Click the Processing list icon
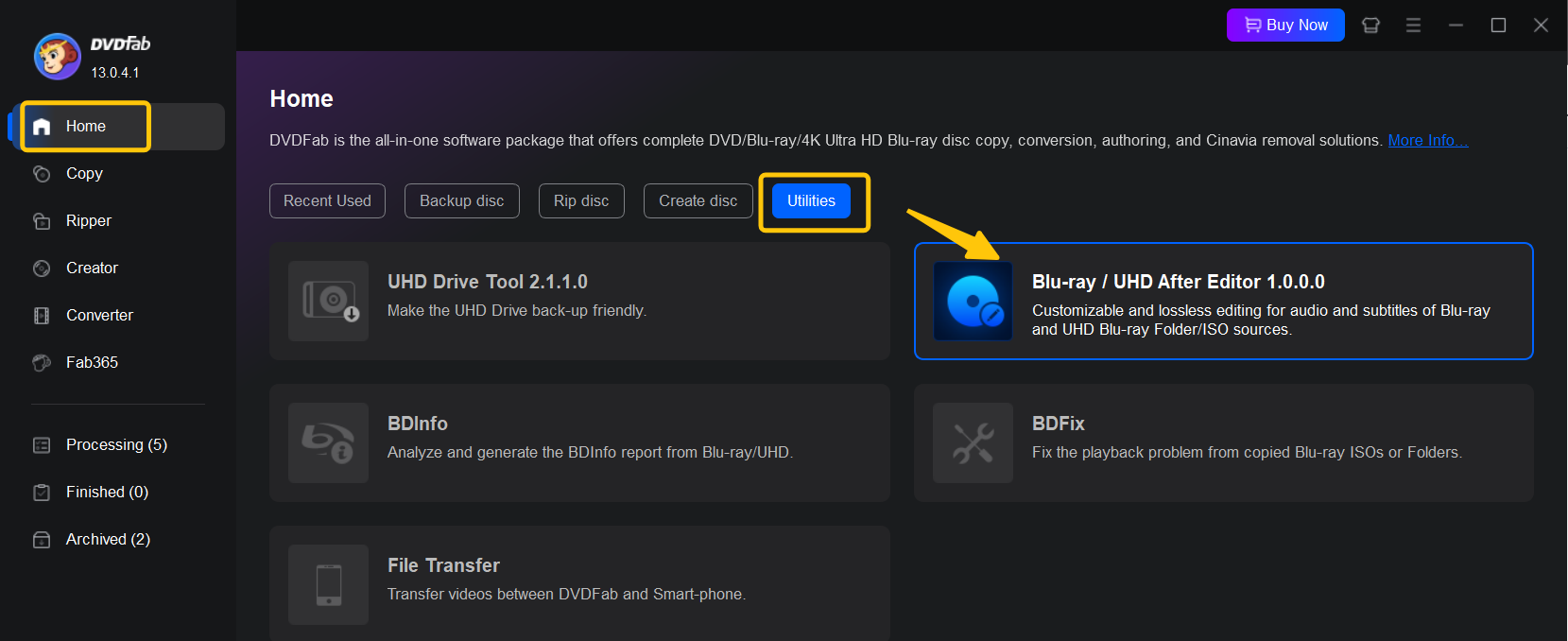 tap(42, 445)
